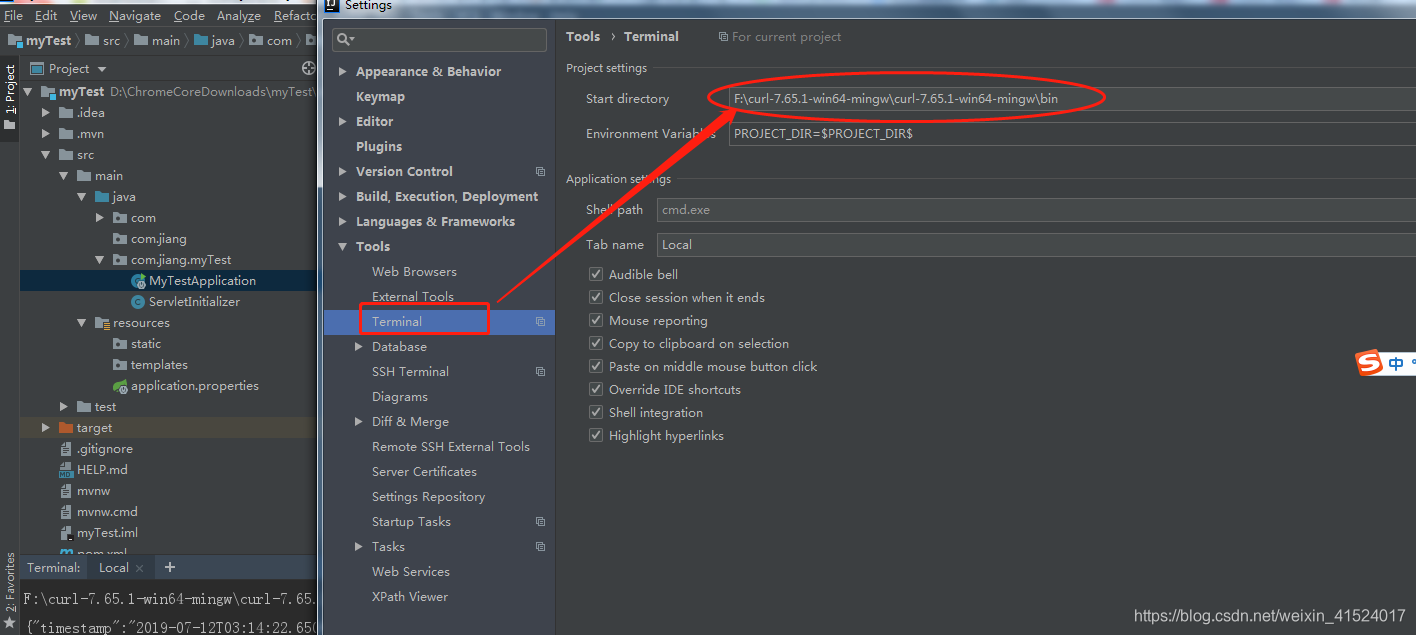Expand the Database settings node

(x=359, y=346)
